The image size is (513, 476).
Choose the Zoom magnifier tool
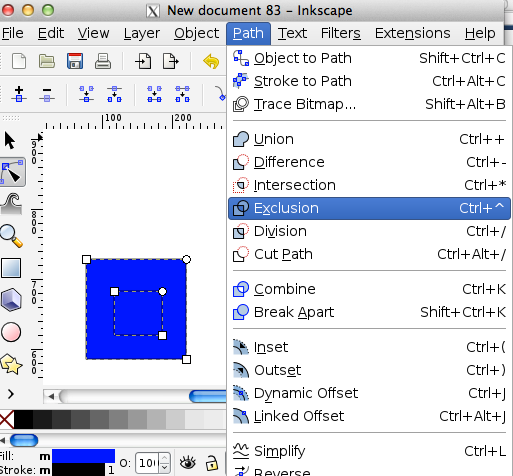point(11,236)
